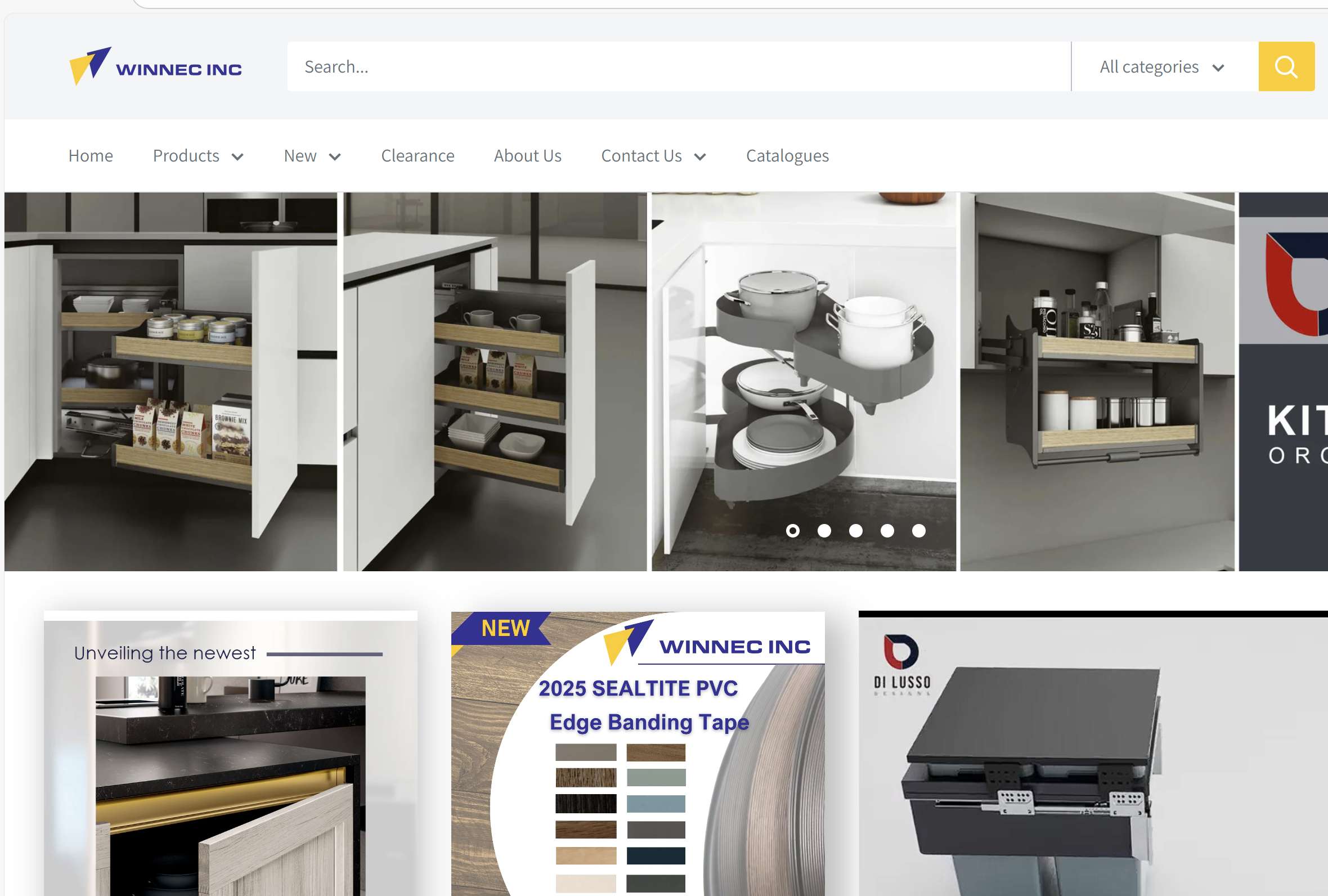This screenshot has height=896, width=1328.
Task: Click the brownie mix pull-out drawer image
Action: pyautogui.click(x=170, y=381)
